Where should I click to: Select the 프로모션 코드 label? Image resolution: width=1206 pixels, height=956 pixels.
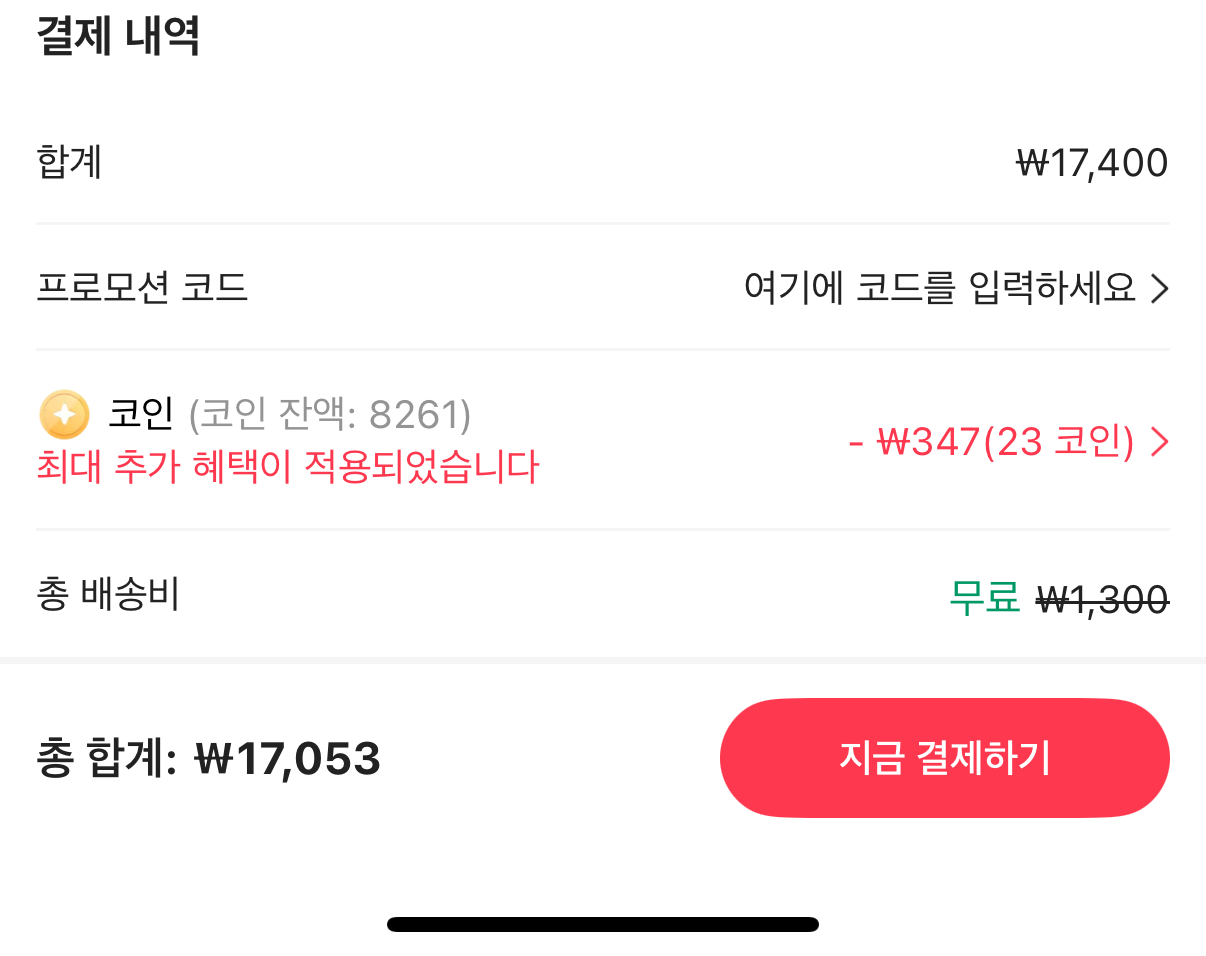(x=142, y=289)
